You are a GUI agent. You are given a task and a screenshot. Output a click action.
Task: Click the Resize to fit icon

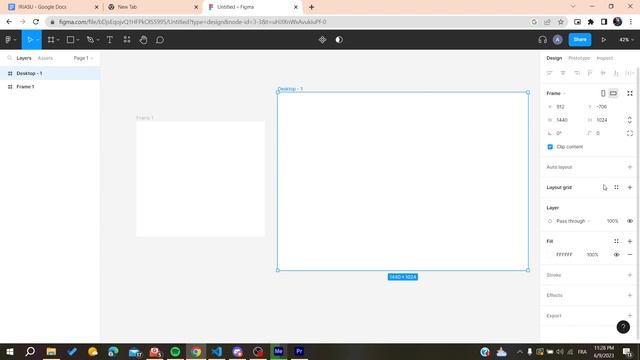pyautogui.click(x=630, y=93)
